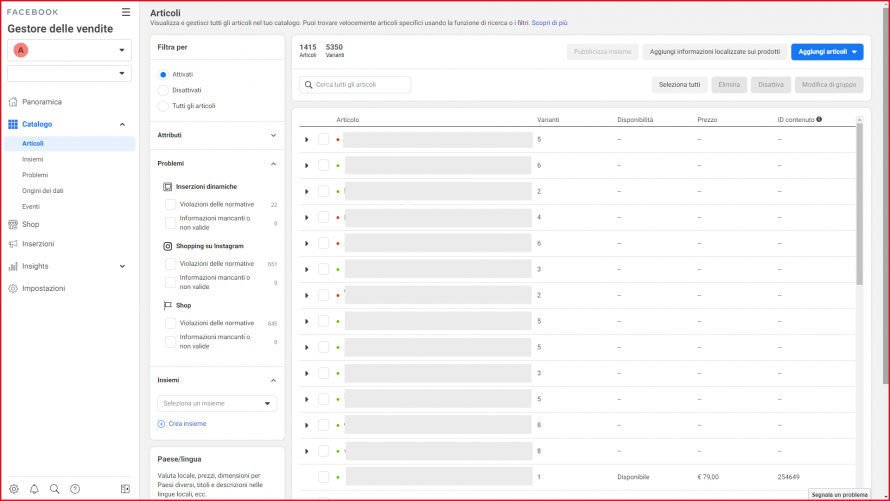This screenshot has height=501, width=890.
Task: Open Impostazioni settings page
Action: [43, 288]
